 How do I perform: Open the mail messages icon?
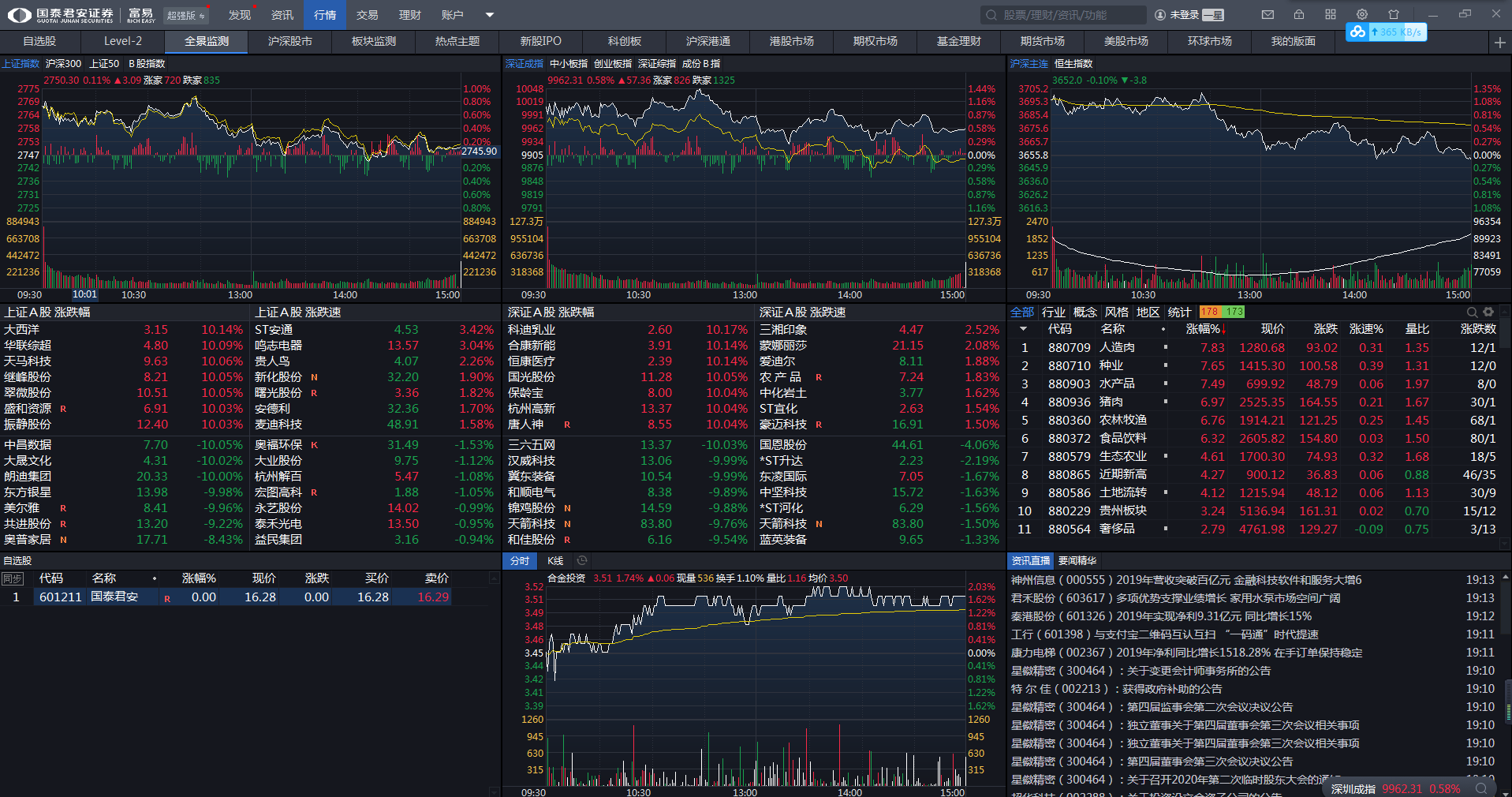click(1267, 14)
